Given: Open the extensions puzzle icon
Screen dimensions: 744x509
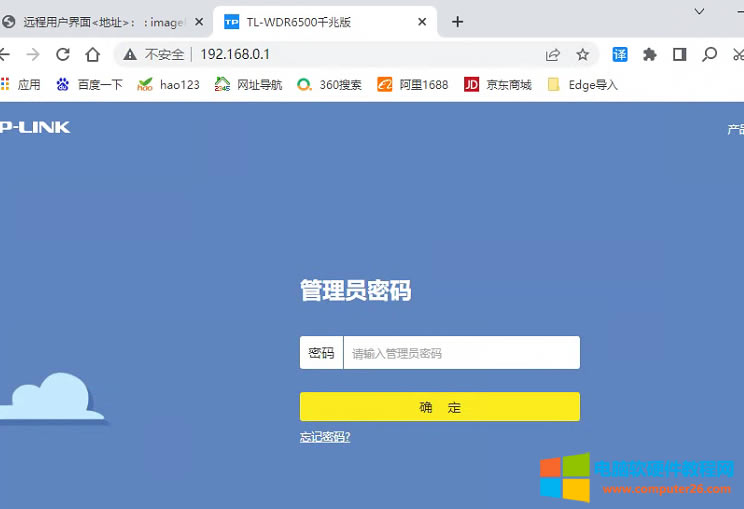Looking at the screenshot, I should (x=649, y=54).
